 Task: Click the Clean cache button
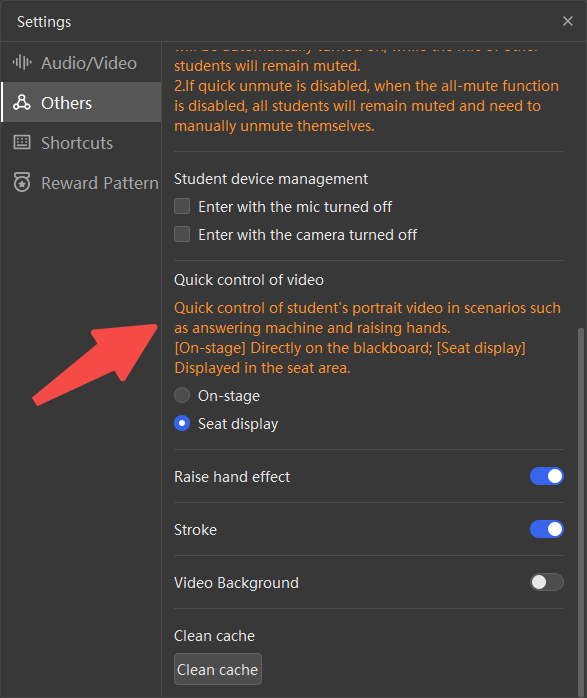[x=218, y=669]
